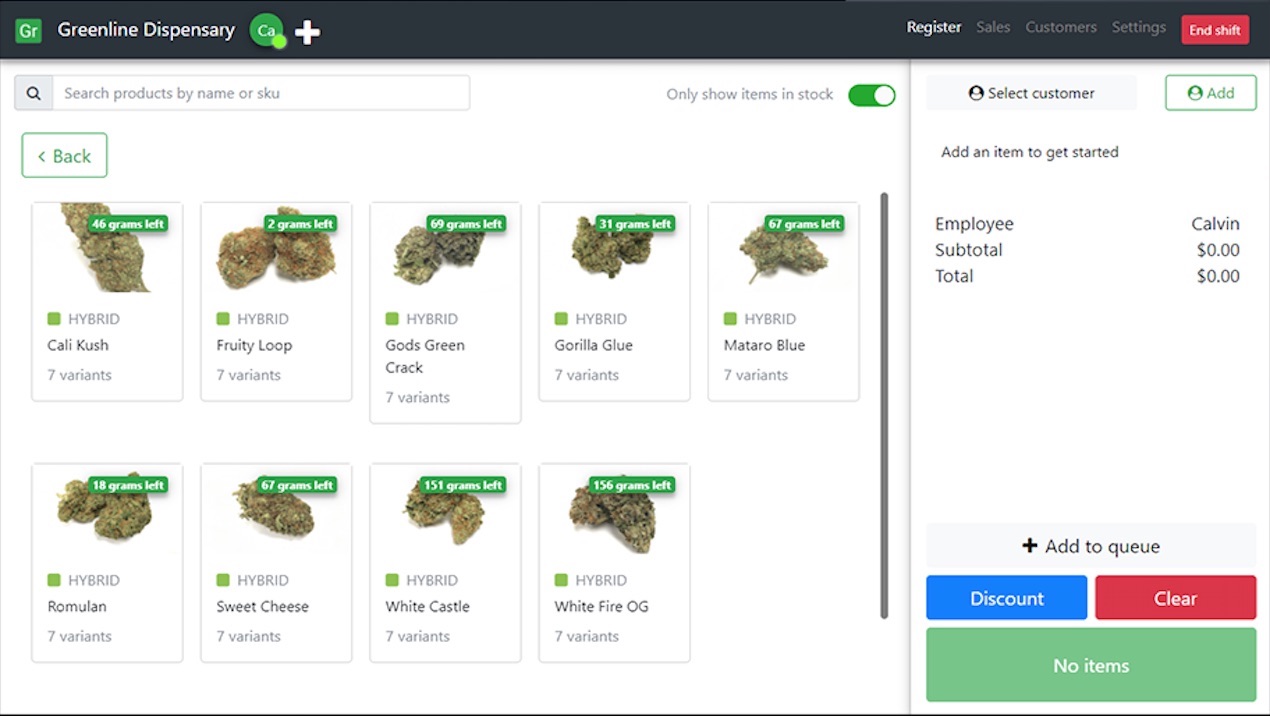Select the Cali Kush product image
Image resolution: width=1270 pixels, height=716 pixels.
pos(106,250)
